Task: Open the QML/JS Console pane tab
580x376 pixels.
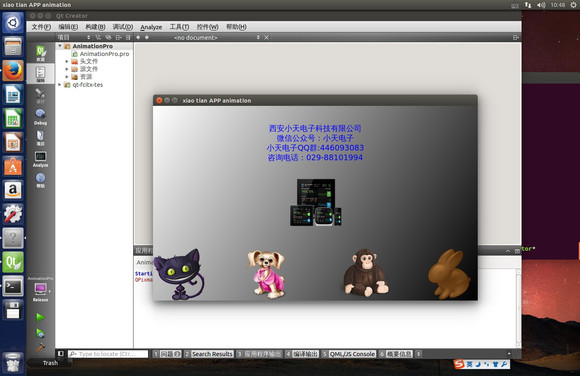Action: point(348,354)
